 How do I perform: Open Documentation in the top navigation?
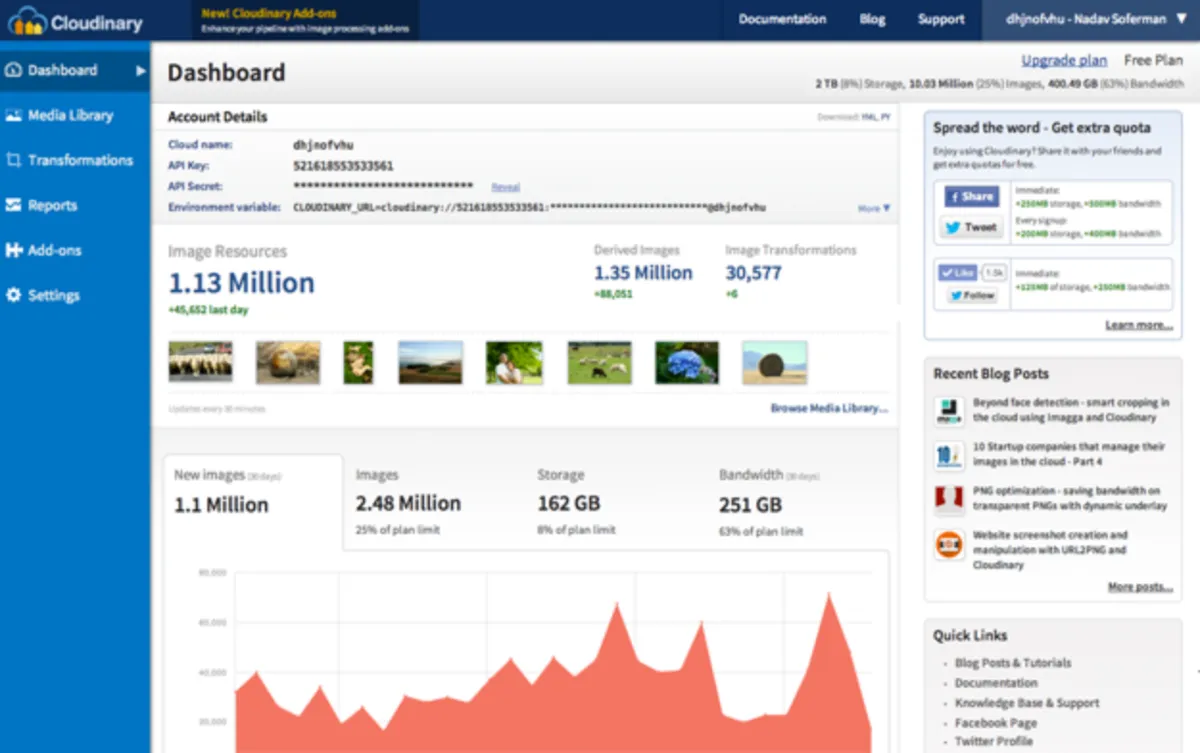point(782,19)
